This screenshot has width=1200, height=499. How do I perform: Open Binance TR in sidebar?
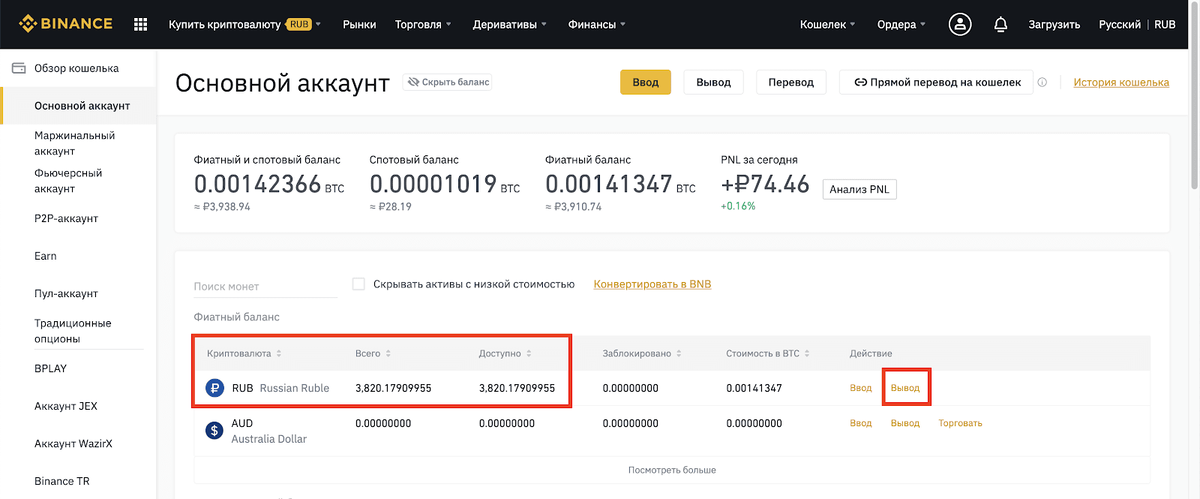(62, 481)
